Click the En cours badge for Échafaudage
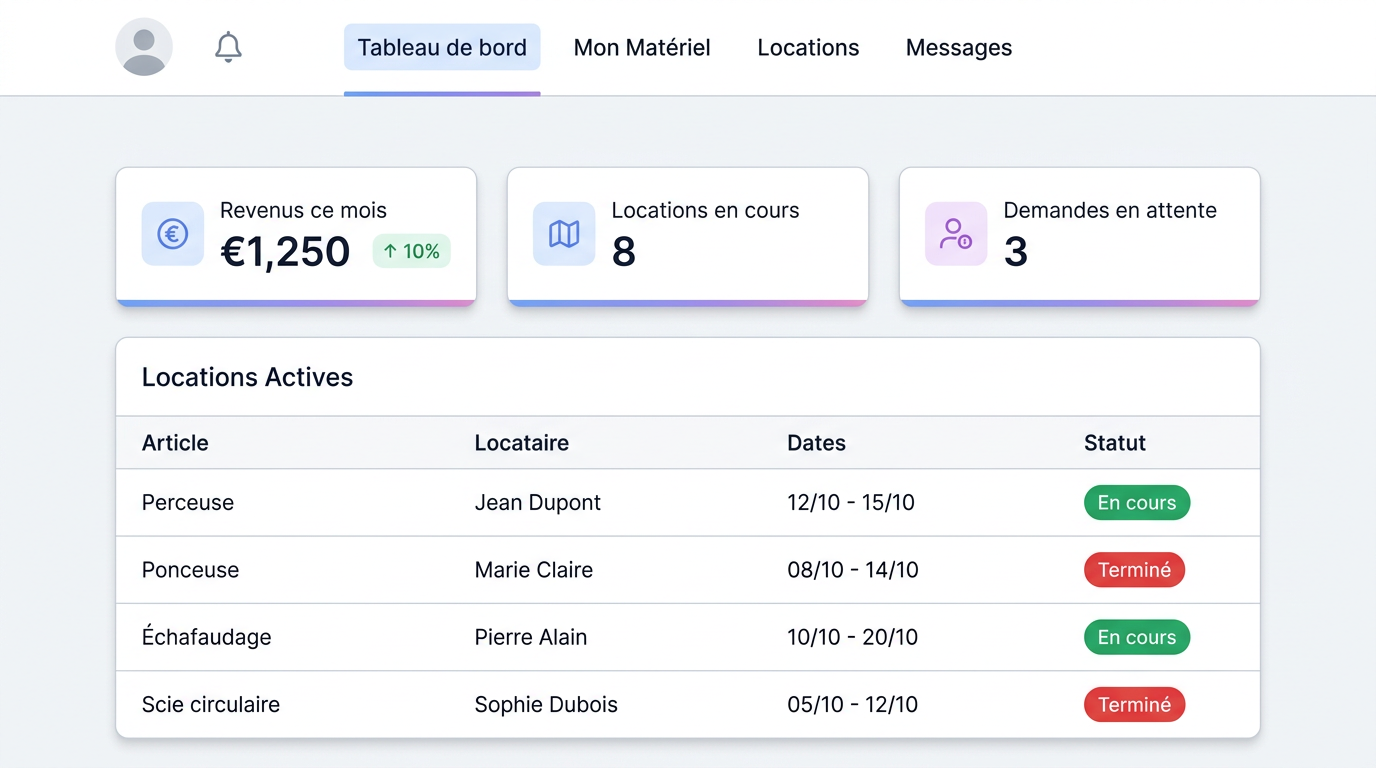The image size is (1376, 768). [x=1137, y=637]
